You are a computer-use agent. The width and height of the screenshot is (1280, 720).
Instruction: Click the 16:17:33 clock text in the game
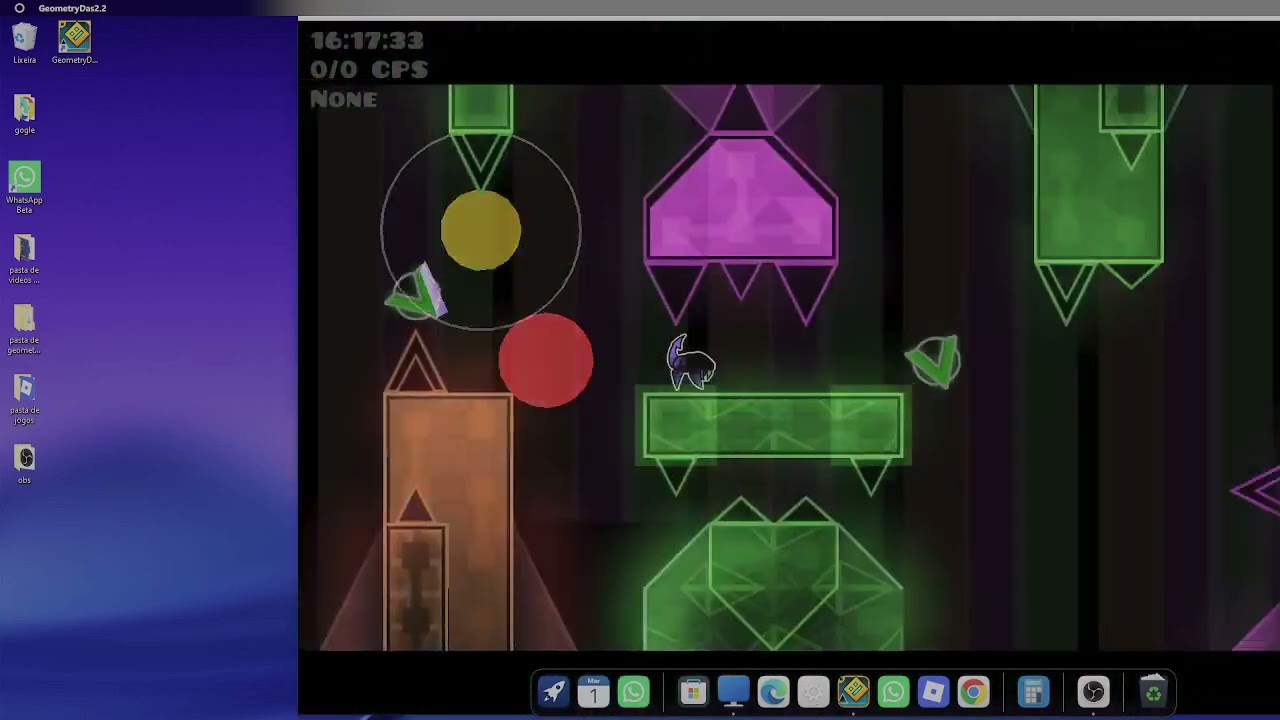click(x=367, y=41)
